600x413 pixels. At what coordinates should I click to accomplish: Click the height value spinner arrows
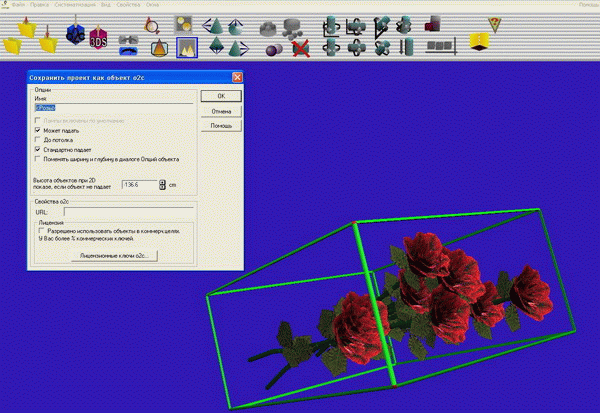pyautogui.click(x=162, y=185)
